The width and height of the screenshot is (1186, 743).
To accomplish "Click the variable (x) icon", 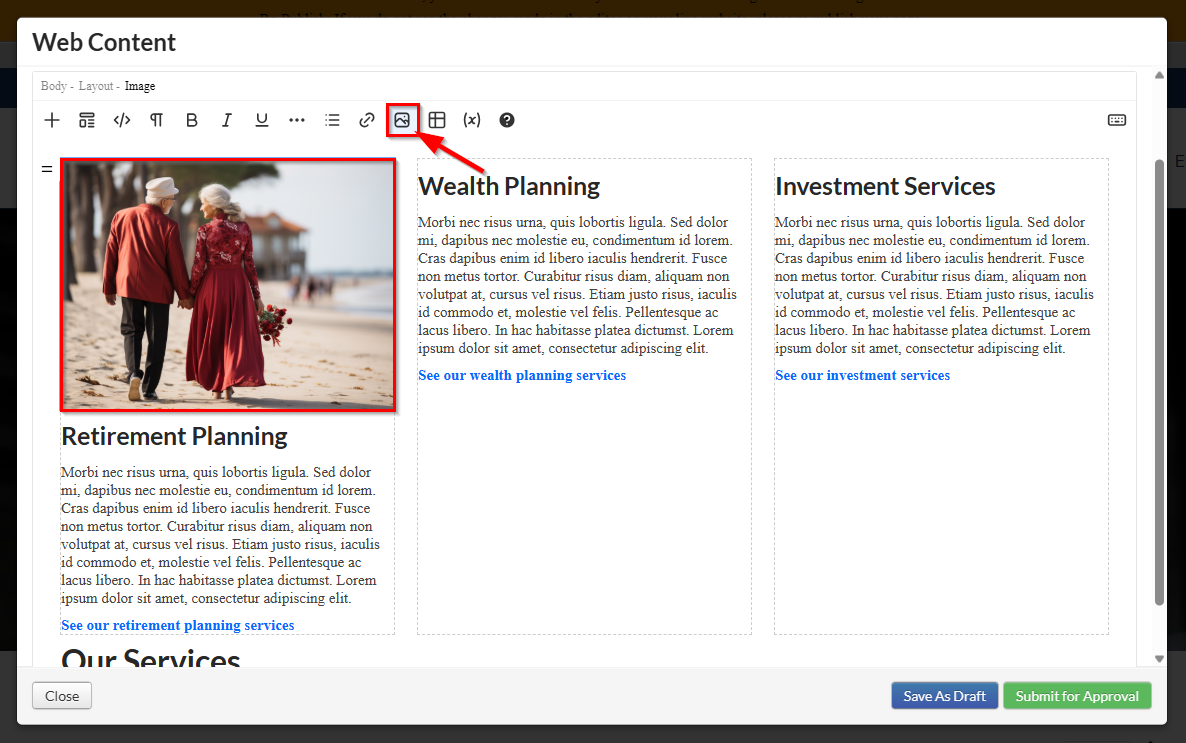I will 472,120.
